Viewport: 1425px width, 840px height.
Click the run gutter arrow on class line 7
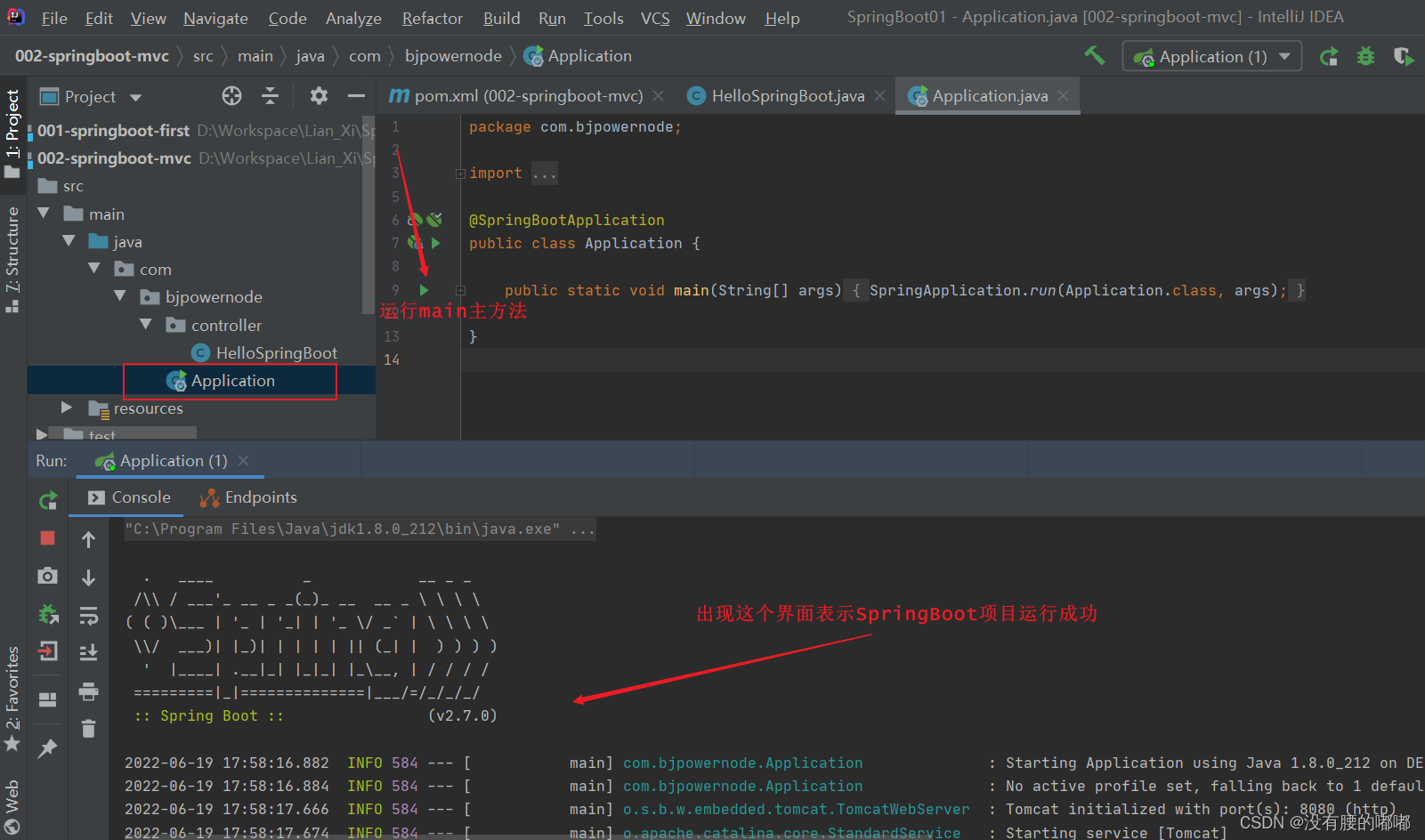coord(436,243)
